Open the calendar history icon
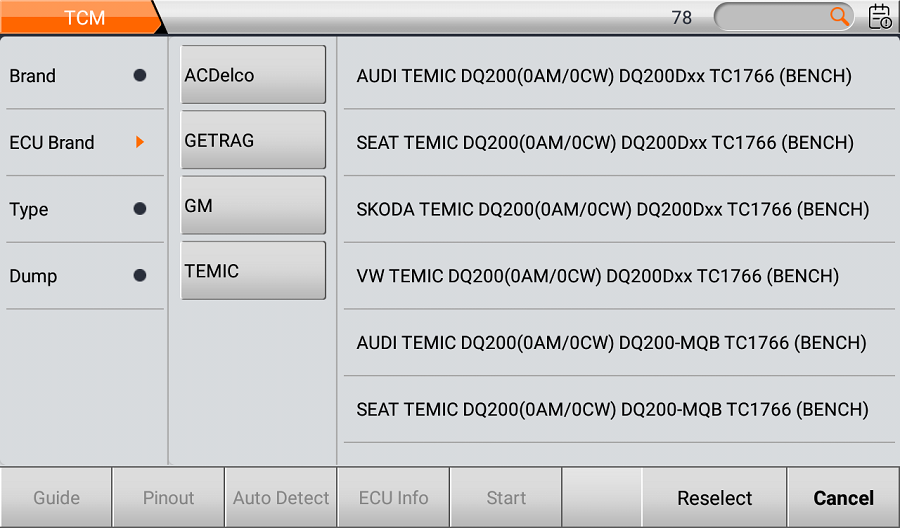 click(x=880, y=17)
